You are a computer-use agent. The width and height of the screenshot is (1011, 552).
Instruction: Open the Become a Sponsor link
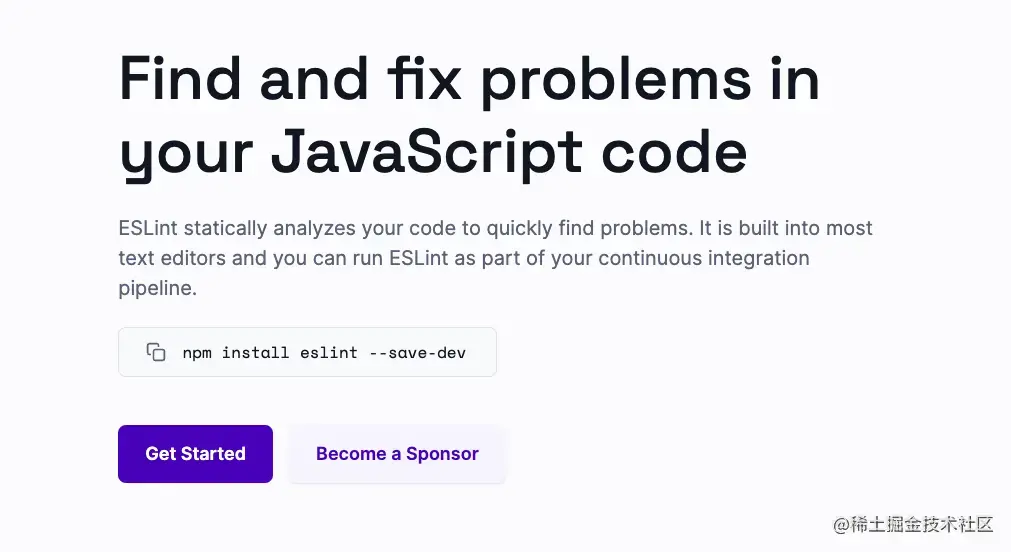pos(397,454)
